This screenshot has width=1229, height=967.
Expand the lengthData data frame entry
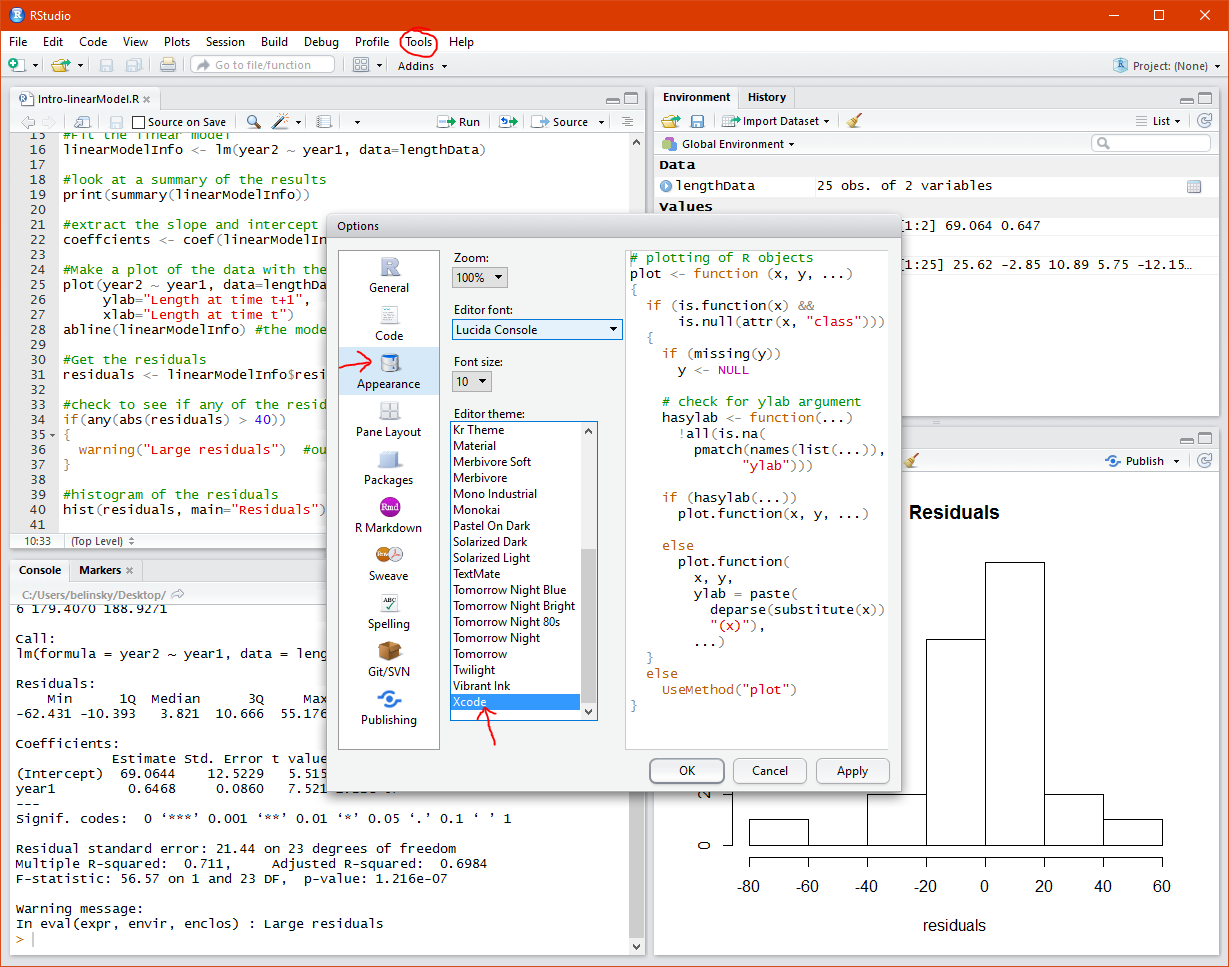tap(667, 186)
